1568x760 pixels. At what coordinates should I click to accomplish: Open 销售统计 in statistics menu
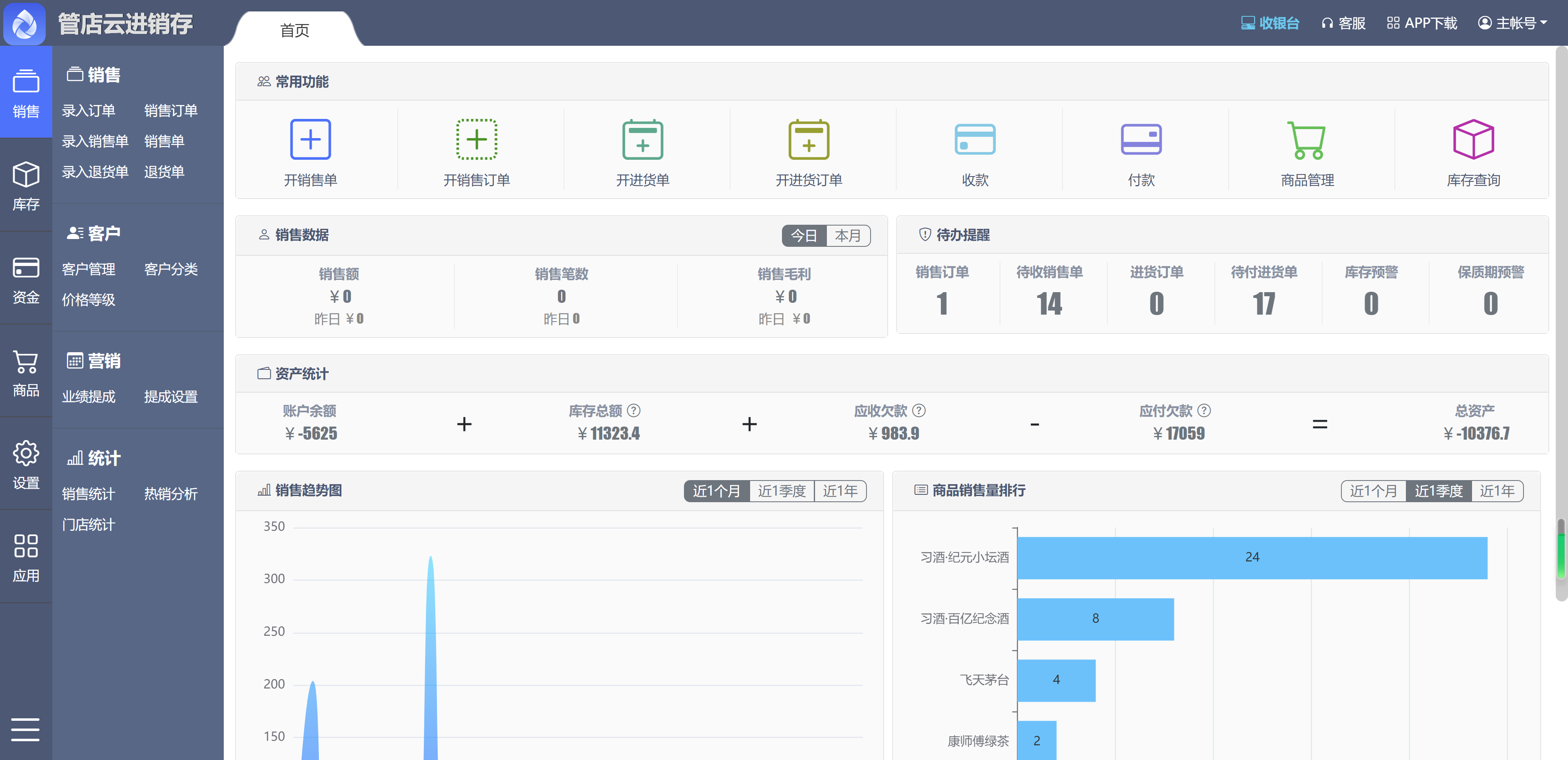pyautogui.click(x=88, y=494)
